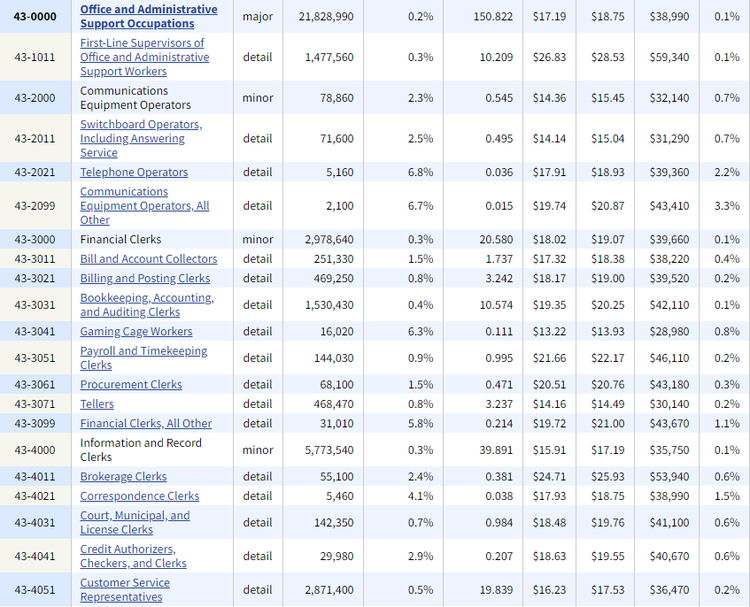This screenshot has width=750, height=607.
Task: Open Bookkeeping, Accounting, and Auditing Clerks link
Action: tap(147, 305)
